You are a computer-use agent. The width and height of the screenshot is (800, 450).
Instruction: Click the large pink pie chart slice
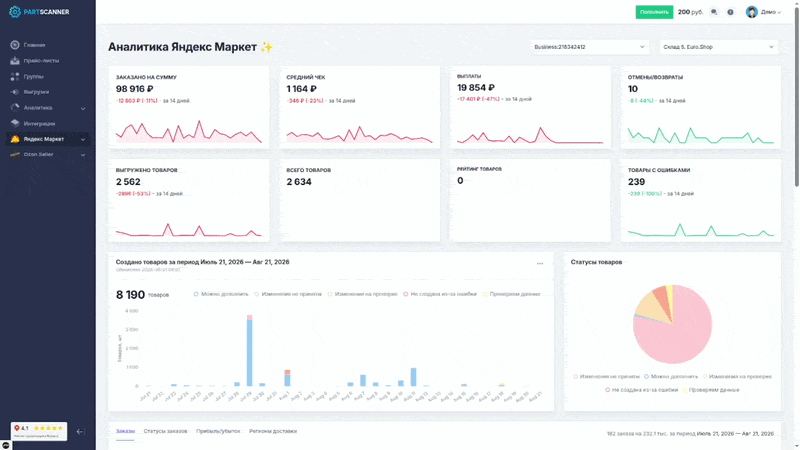click(679, 337)
